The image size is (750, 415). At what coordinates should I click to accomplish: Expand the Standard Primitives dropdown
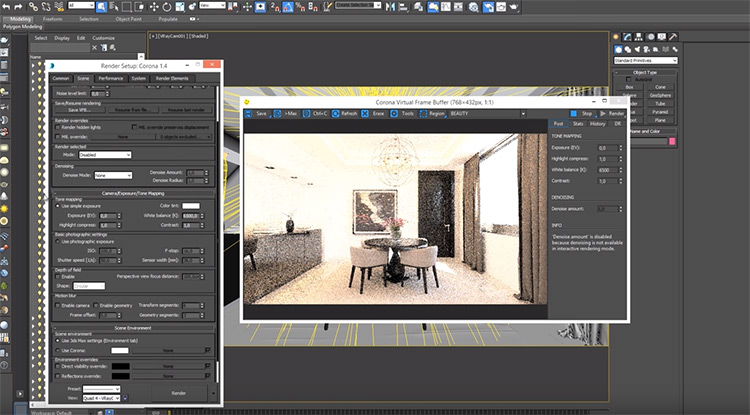coord(644,60)
